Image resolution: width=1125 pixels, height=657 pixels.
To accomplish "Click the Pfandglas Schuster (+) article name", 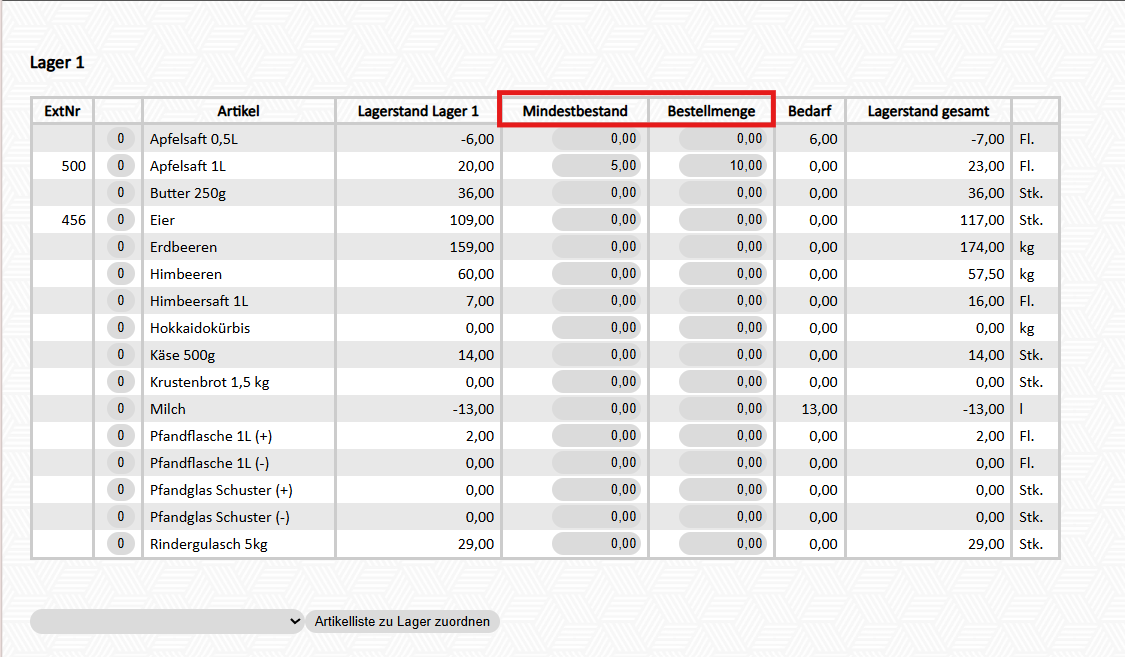I will coord(221,490).
